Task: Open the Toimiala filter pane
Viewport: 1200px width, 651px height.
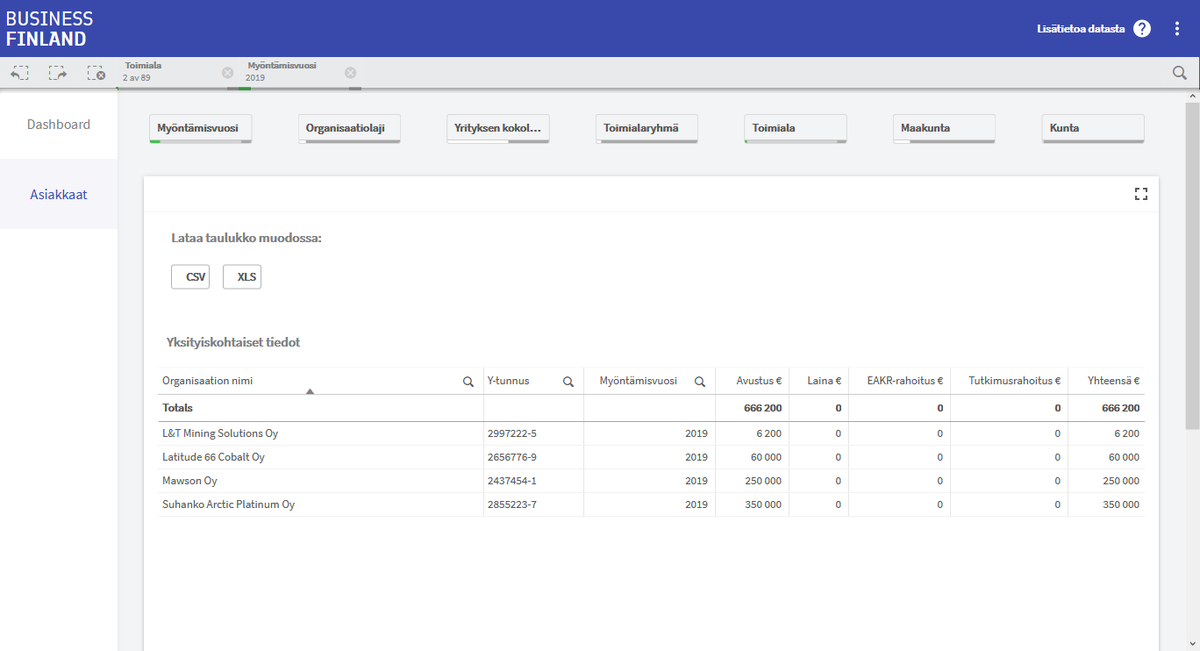Action: (796, 129)
